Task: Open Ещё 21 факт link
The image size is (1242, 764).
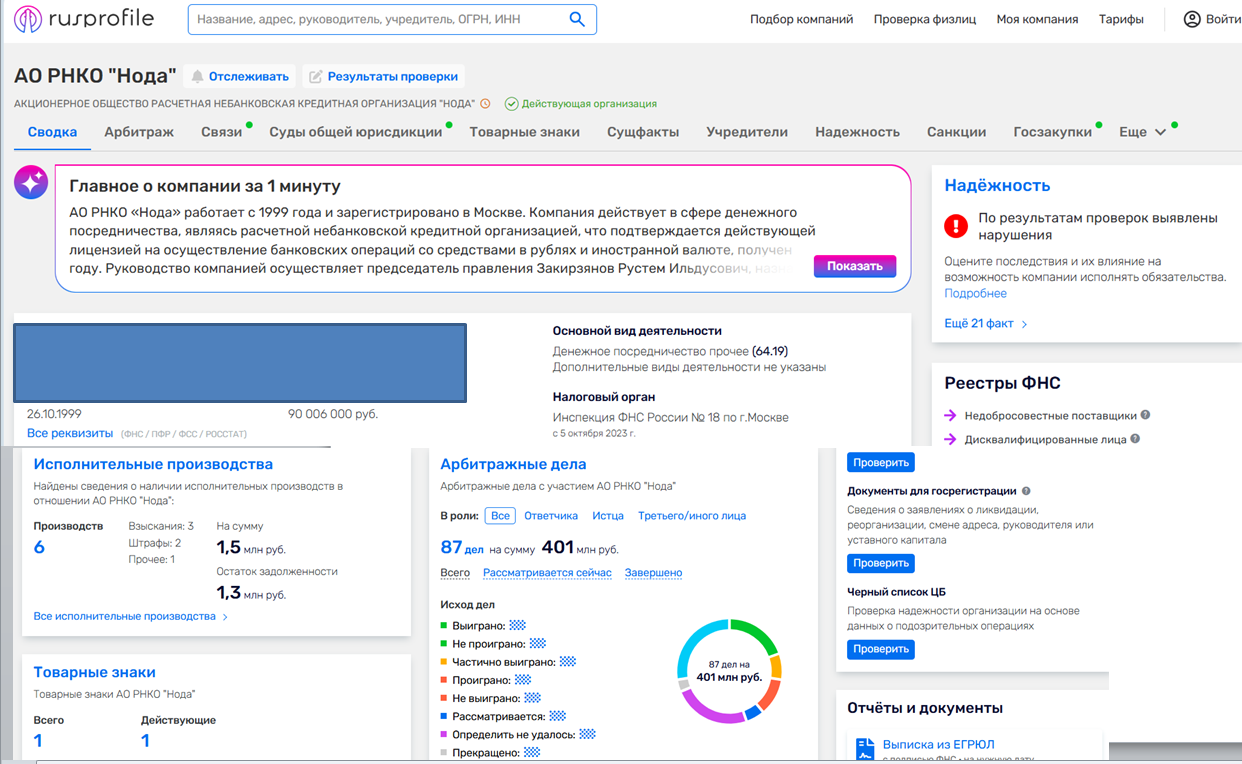Action: coord(986,324)
